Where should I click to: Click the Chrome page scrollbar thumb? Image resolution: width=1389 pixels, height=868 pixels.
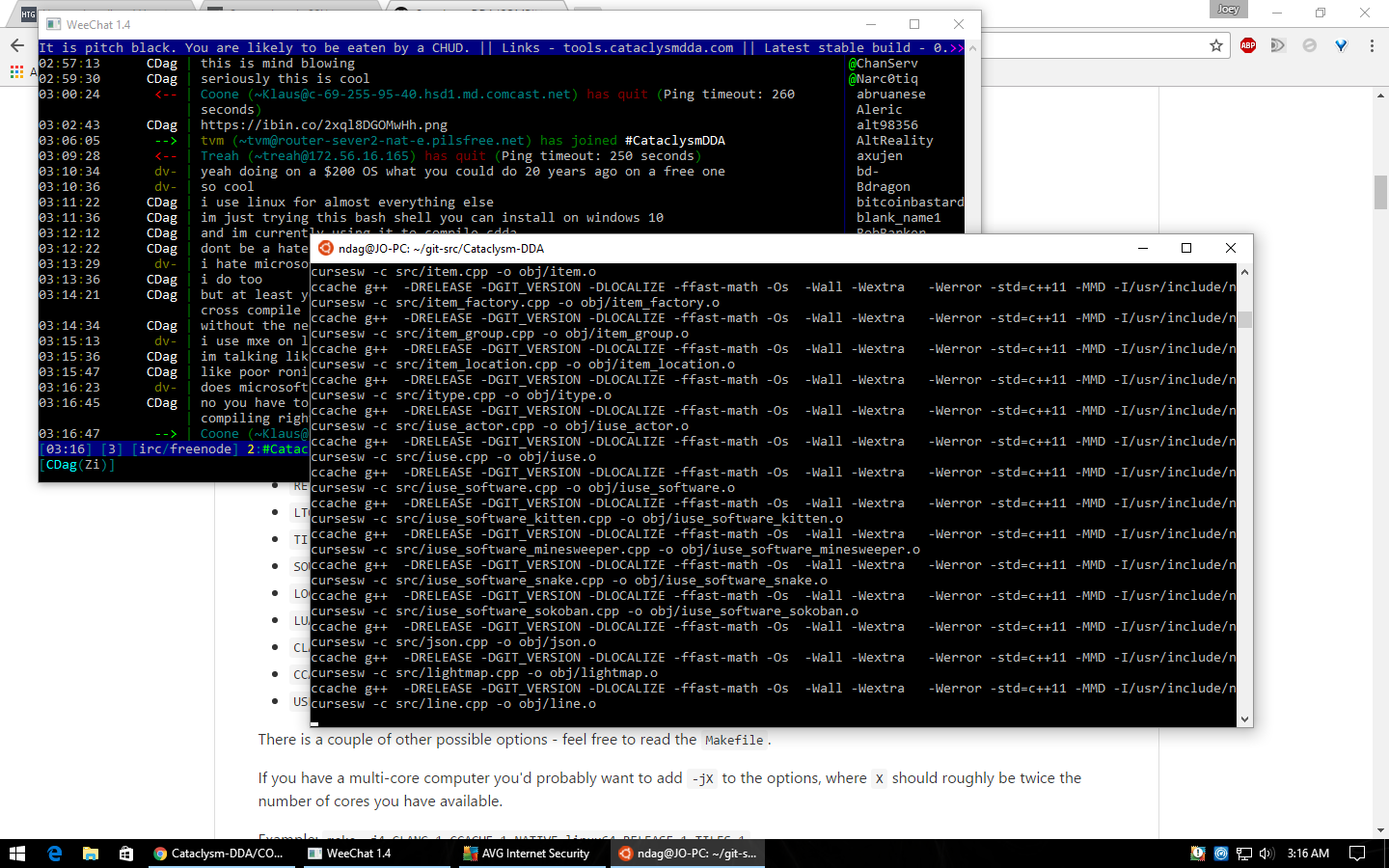point(1380,192)
